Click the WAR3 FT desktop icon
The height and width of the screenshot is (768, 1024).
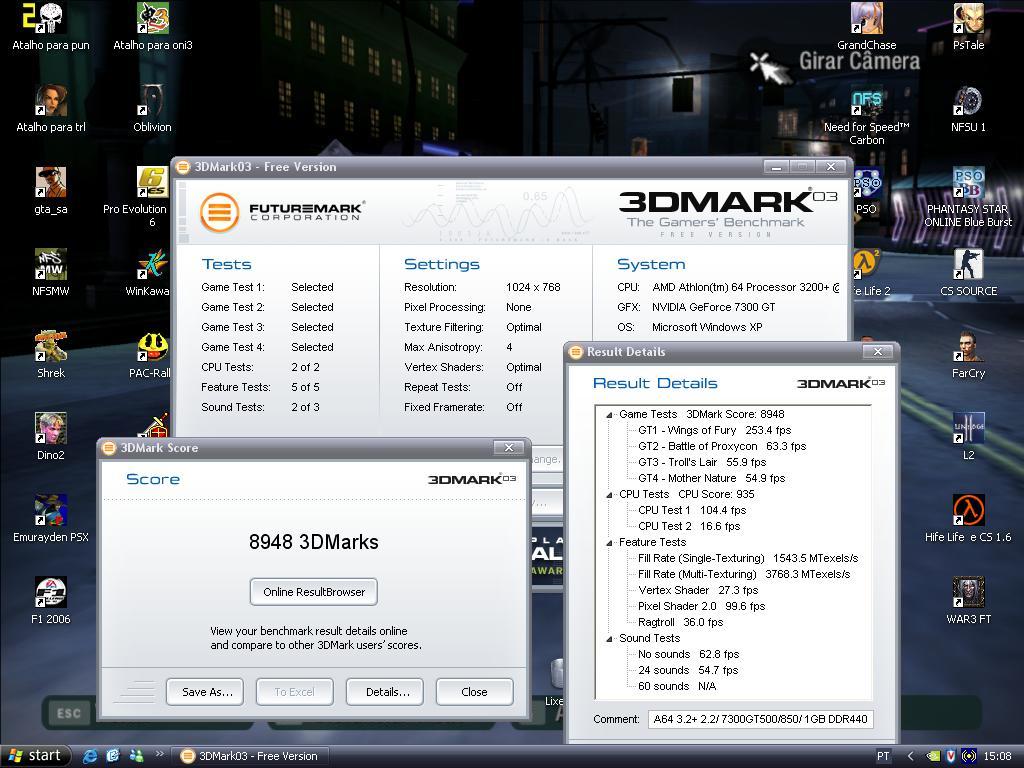(x=968, y=601)
